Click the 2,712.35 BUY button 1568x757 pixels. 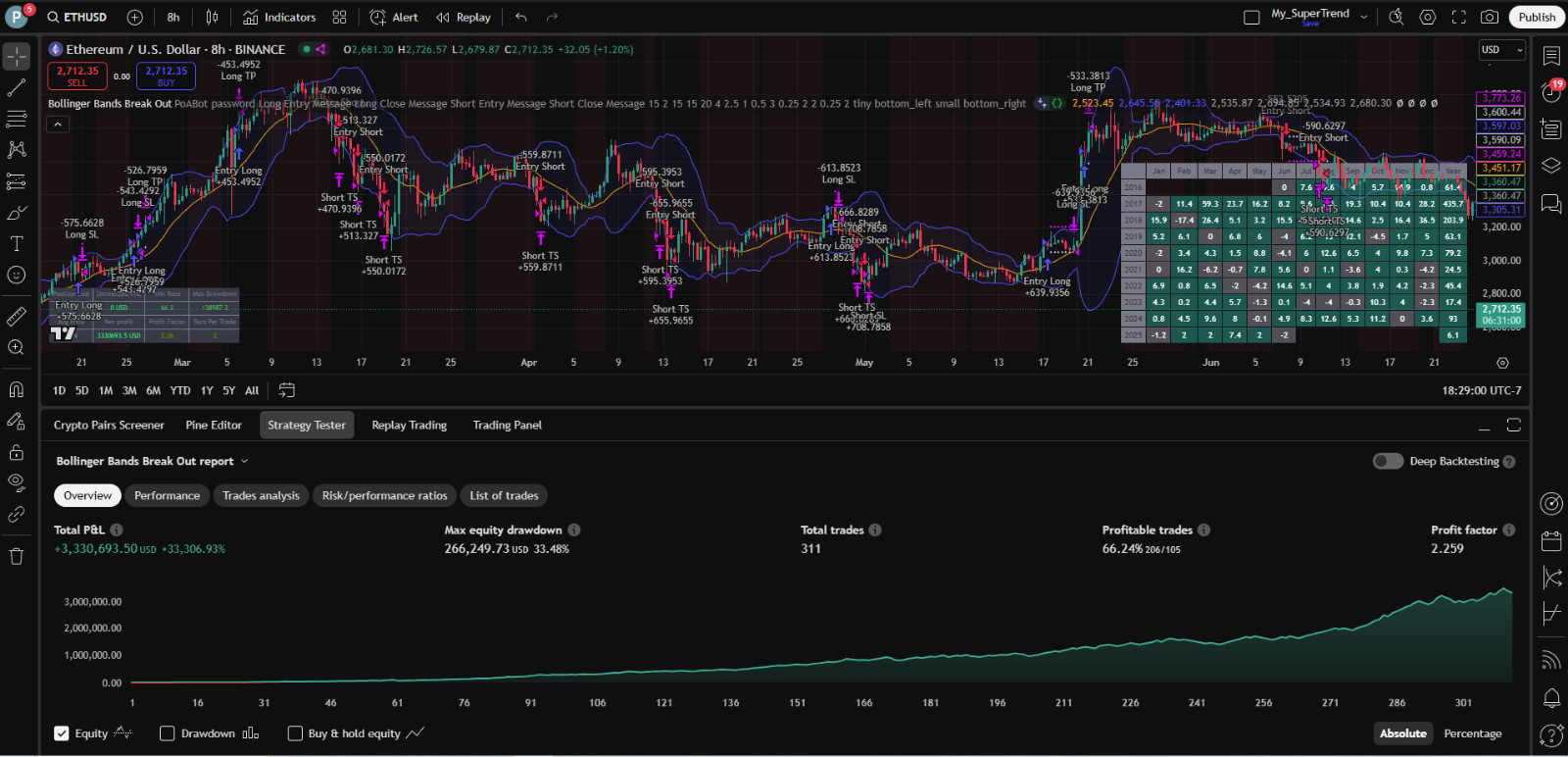click(167, 76)
